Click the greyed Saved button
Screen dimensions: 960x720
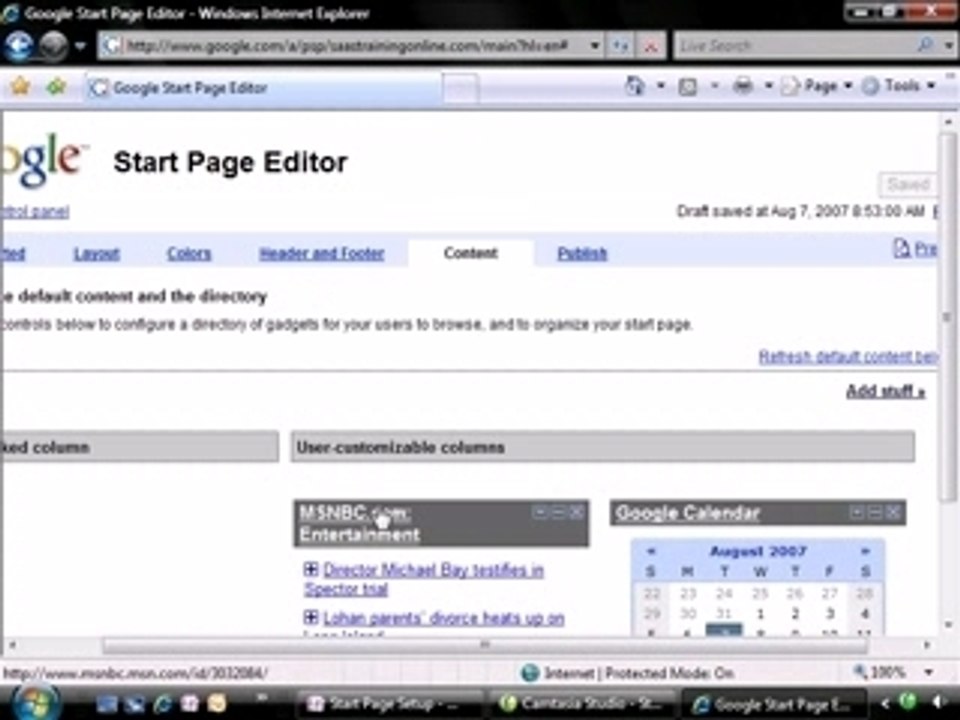(x=909, y=184)
